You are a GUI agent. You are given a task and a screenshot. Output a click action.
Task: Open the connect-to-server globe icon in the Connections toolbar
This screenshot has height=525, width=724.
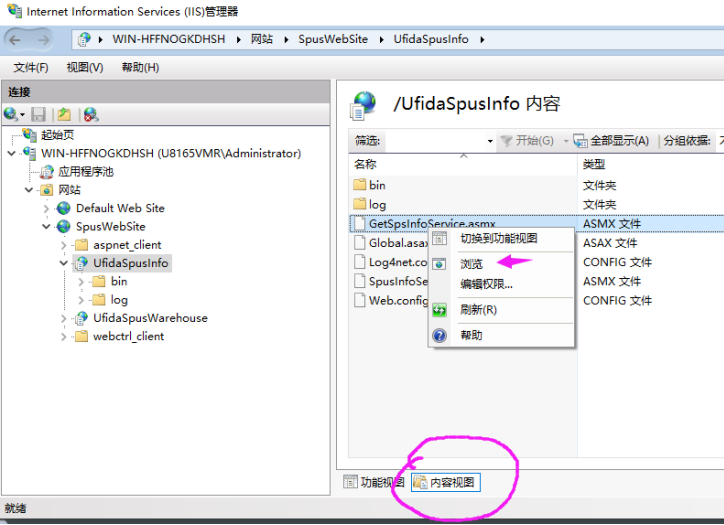(x=11, y=114)
